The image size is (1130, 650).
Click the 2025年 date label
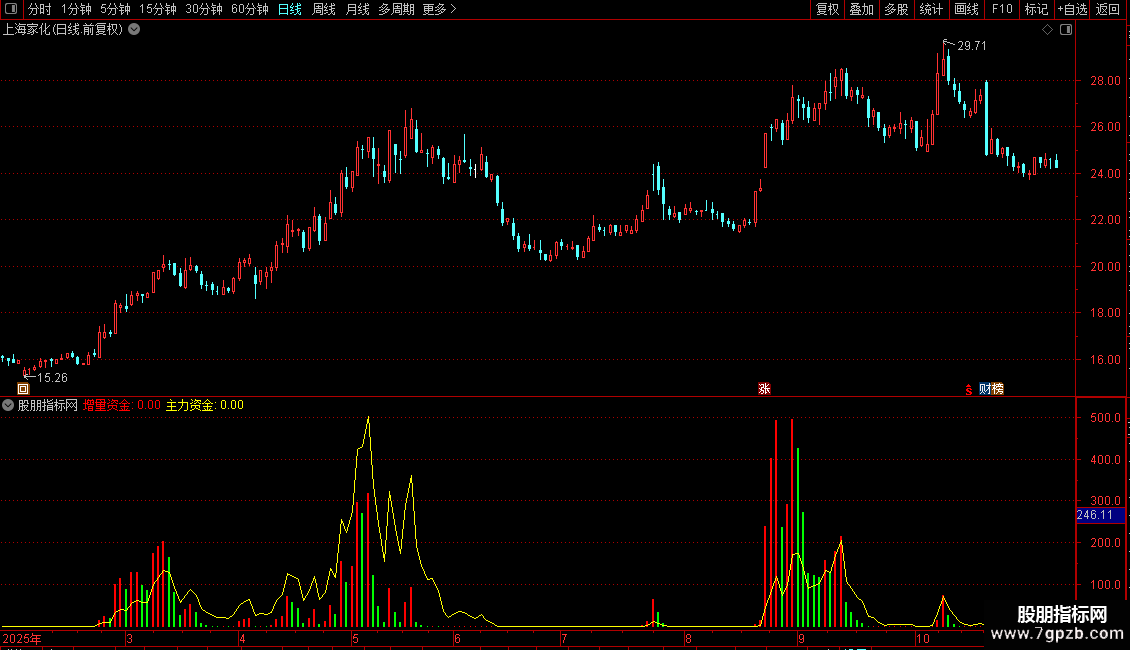coord(22,638)
